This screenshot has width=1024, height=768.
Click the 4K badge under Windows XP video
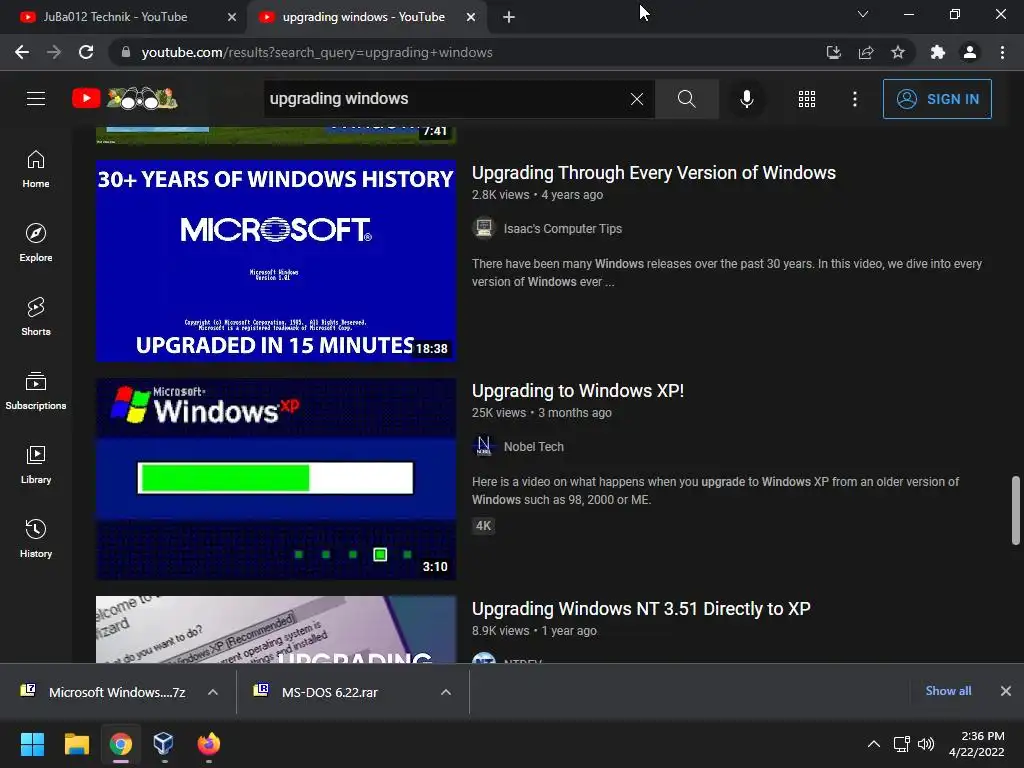click(483, 526)
